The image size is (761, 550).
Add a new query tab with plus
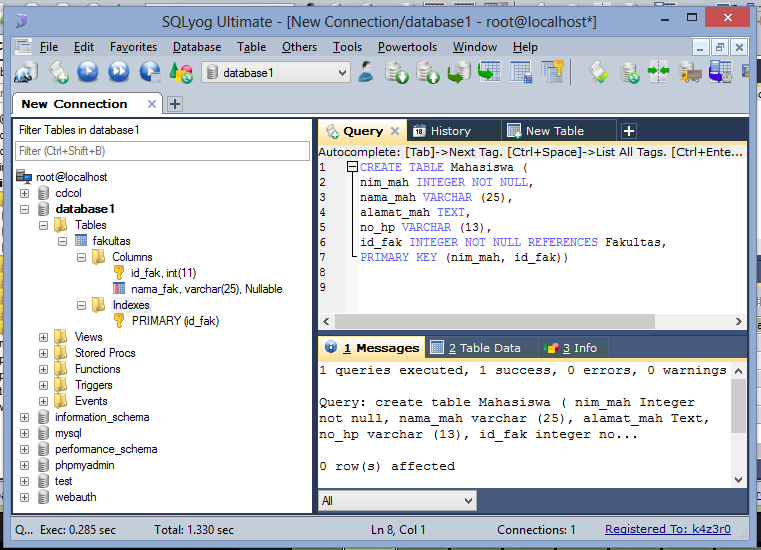pyautogui.click(x=629, y=131)
